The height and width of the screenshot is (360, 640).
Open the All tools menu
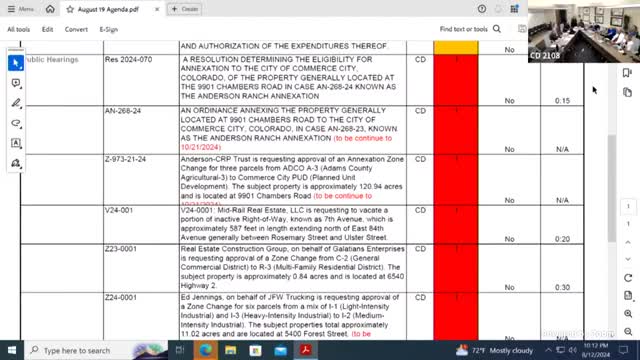click(x=19, y=29)
